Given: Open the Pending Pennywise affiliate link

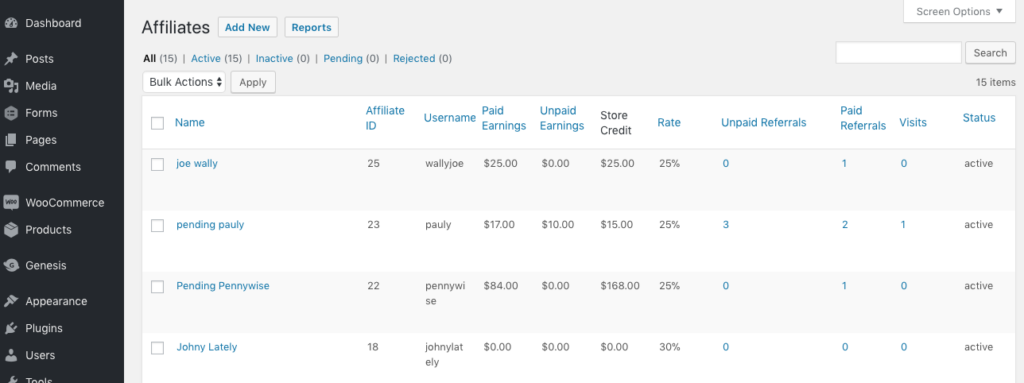Looking at the screenshot, I should (223, 286).
